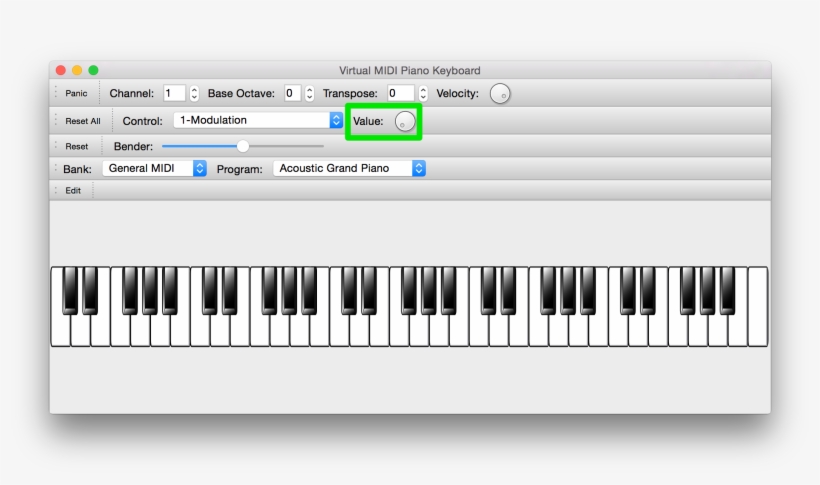Click the Channel number field
Screen dimensions: 820x485
174,93
